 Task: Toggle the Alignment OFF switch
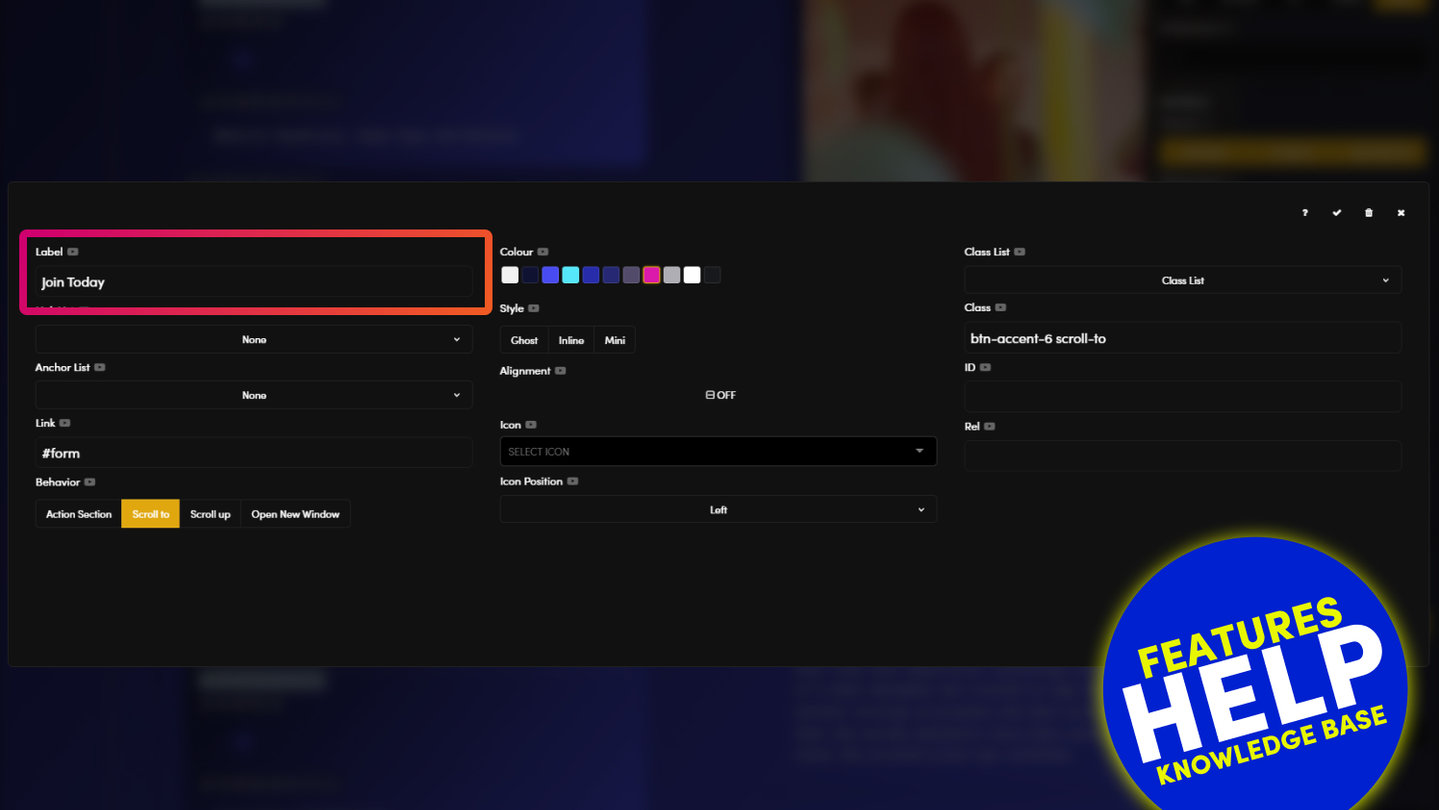pyautogui.click(x=720, y=395)
